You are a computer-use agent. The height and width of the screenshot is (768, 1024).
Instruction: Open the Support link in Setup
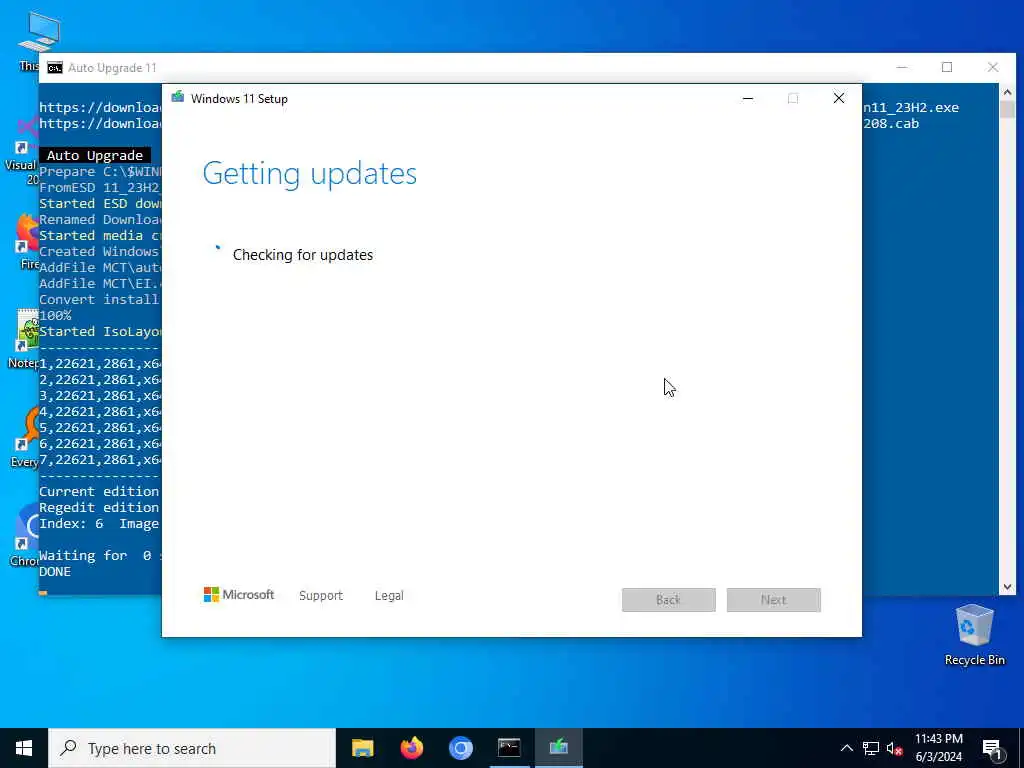321,596
